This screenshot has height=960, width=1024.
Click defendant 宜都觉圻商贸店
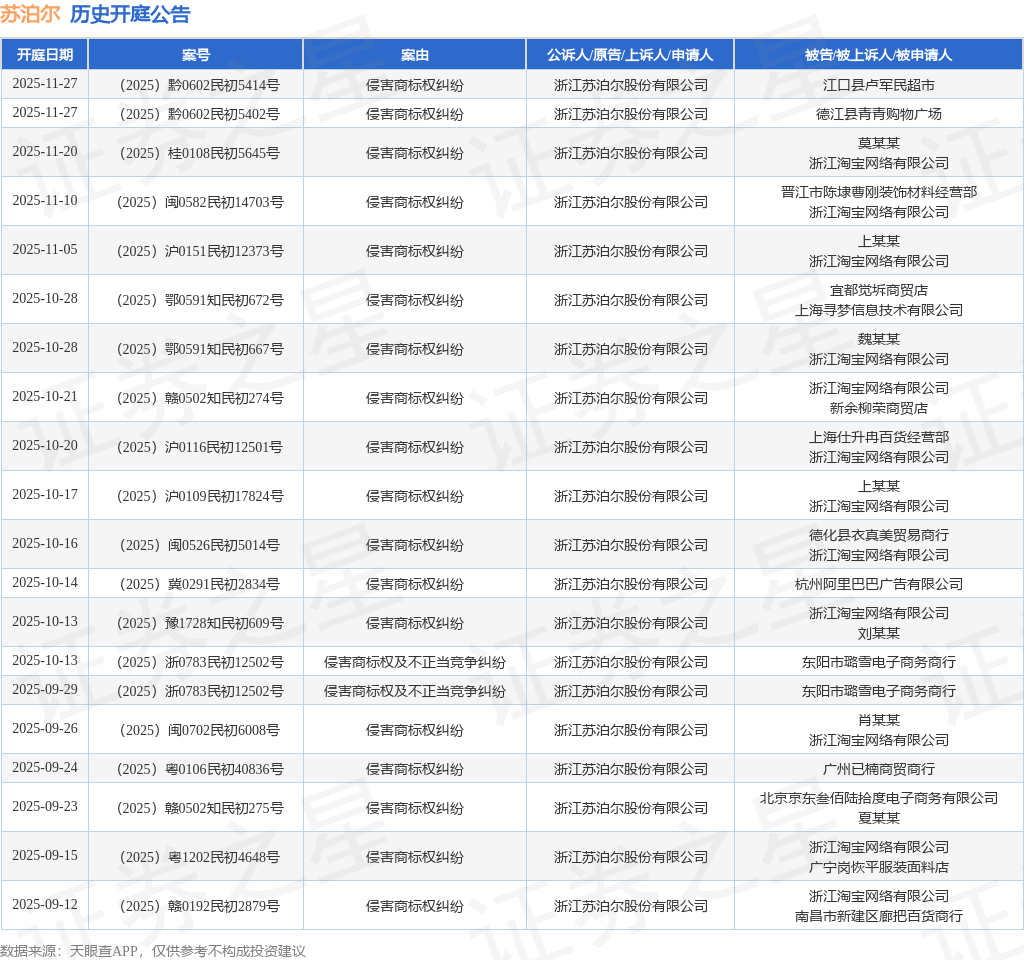coord(878,290)
